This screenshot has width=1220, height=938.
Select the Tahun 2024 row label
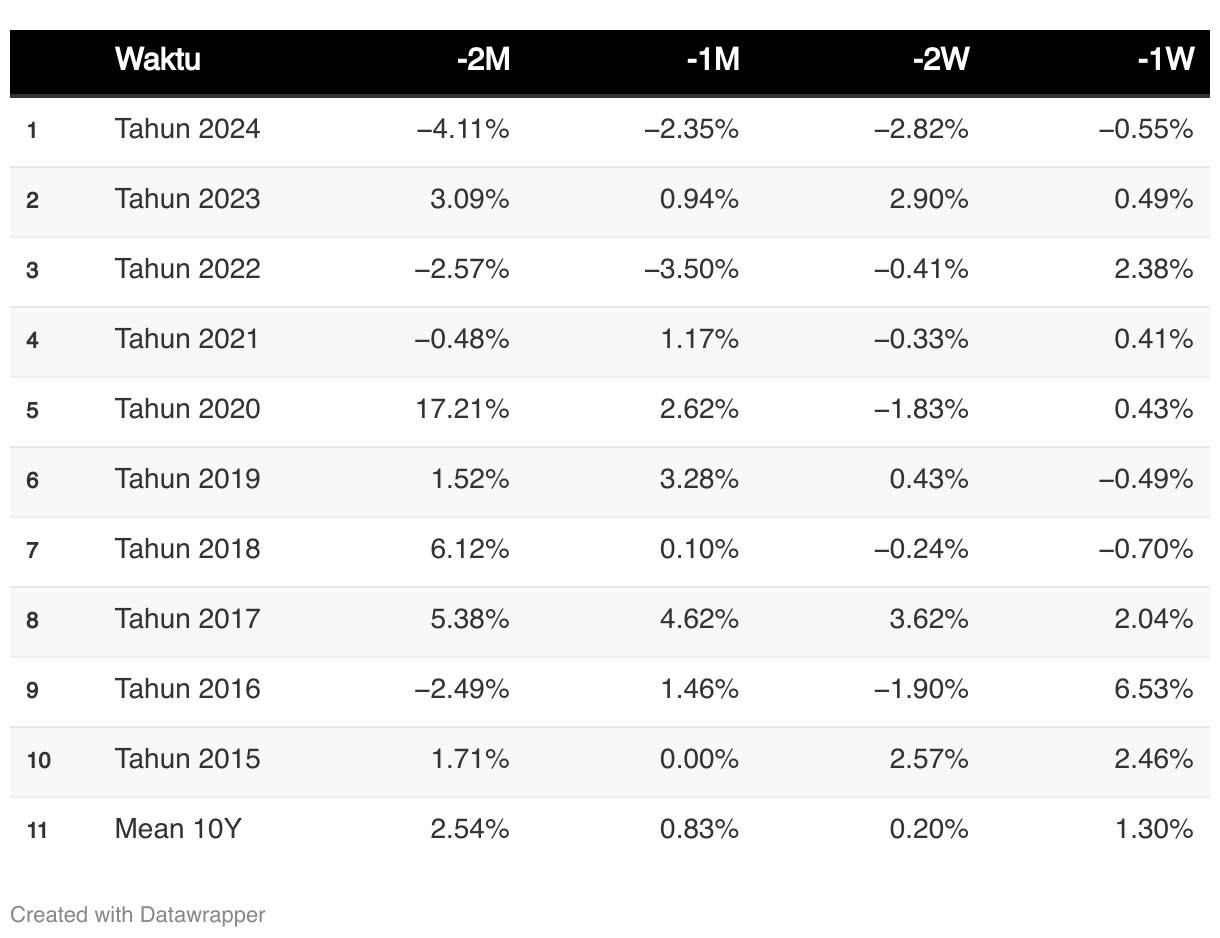[x=187, y=129]
